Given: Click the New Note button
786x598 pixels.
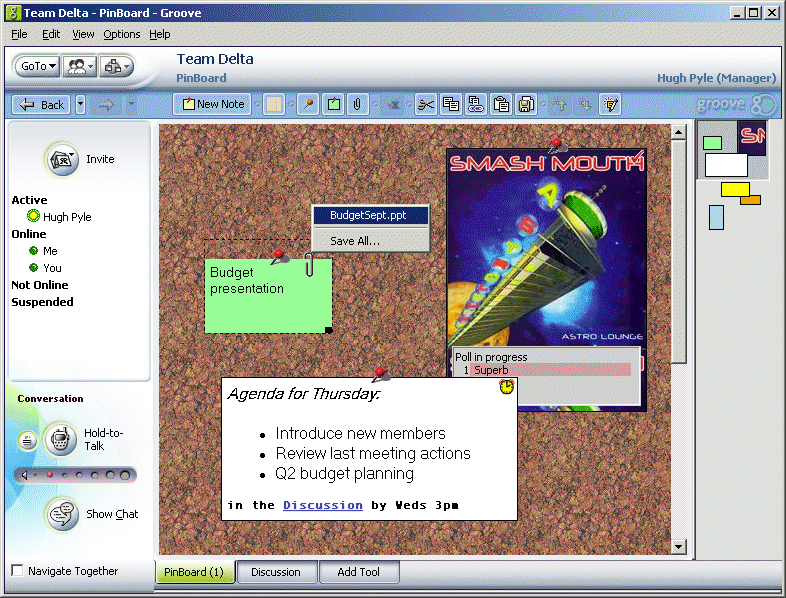Looking at the screenshot, I should click(212, 104).
